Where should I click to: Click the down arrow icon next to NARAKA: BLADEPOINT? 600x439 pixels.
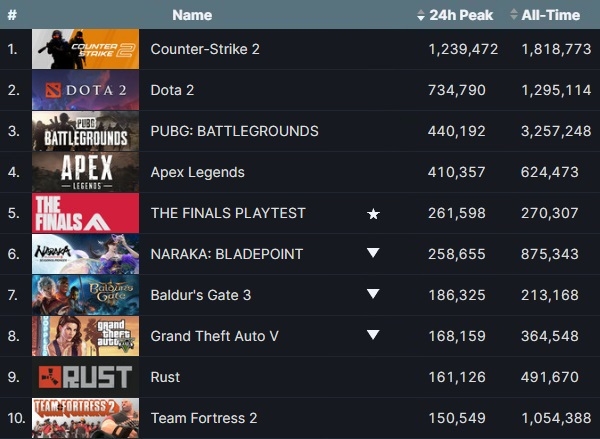[373, 253]
